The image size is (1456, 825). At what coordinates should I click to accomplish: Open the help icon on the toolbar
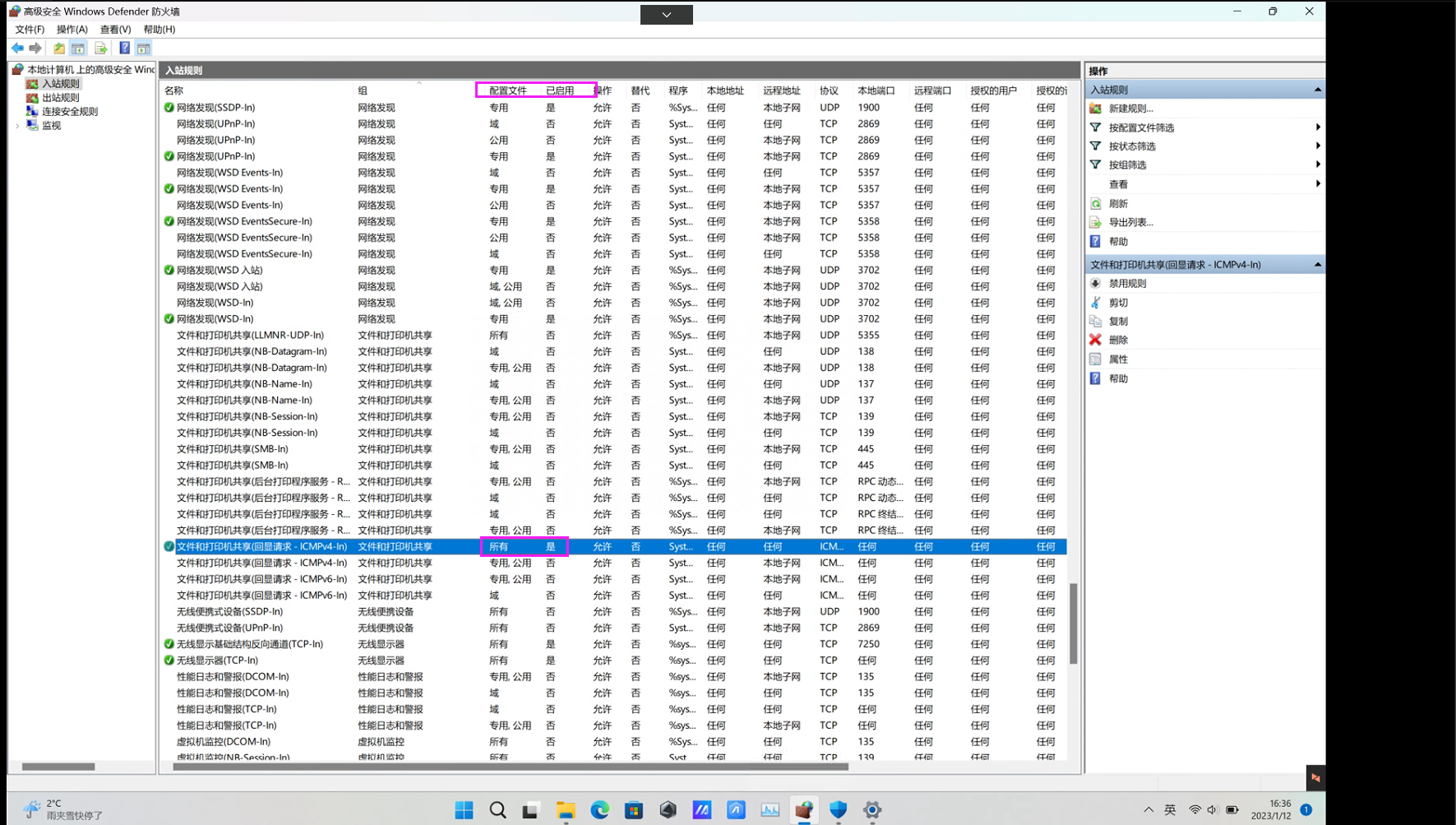click(x=123, y=48)
